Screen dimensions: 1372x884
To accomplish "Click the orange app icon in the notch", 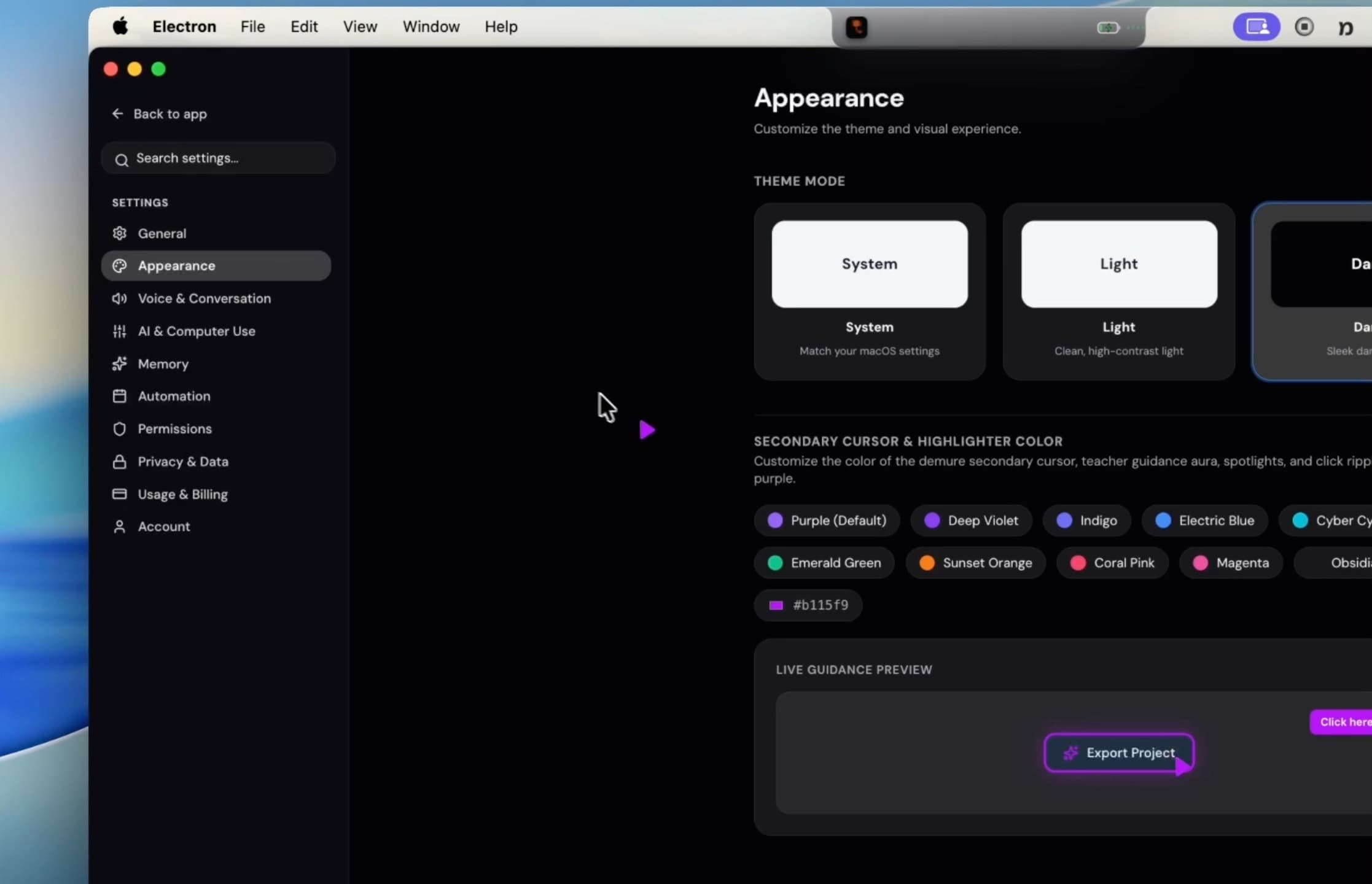I will tap(857, 27).
